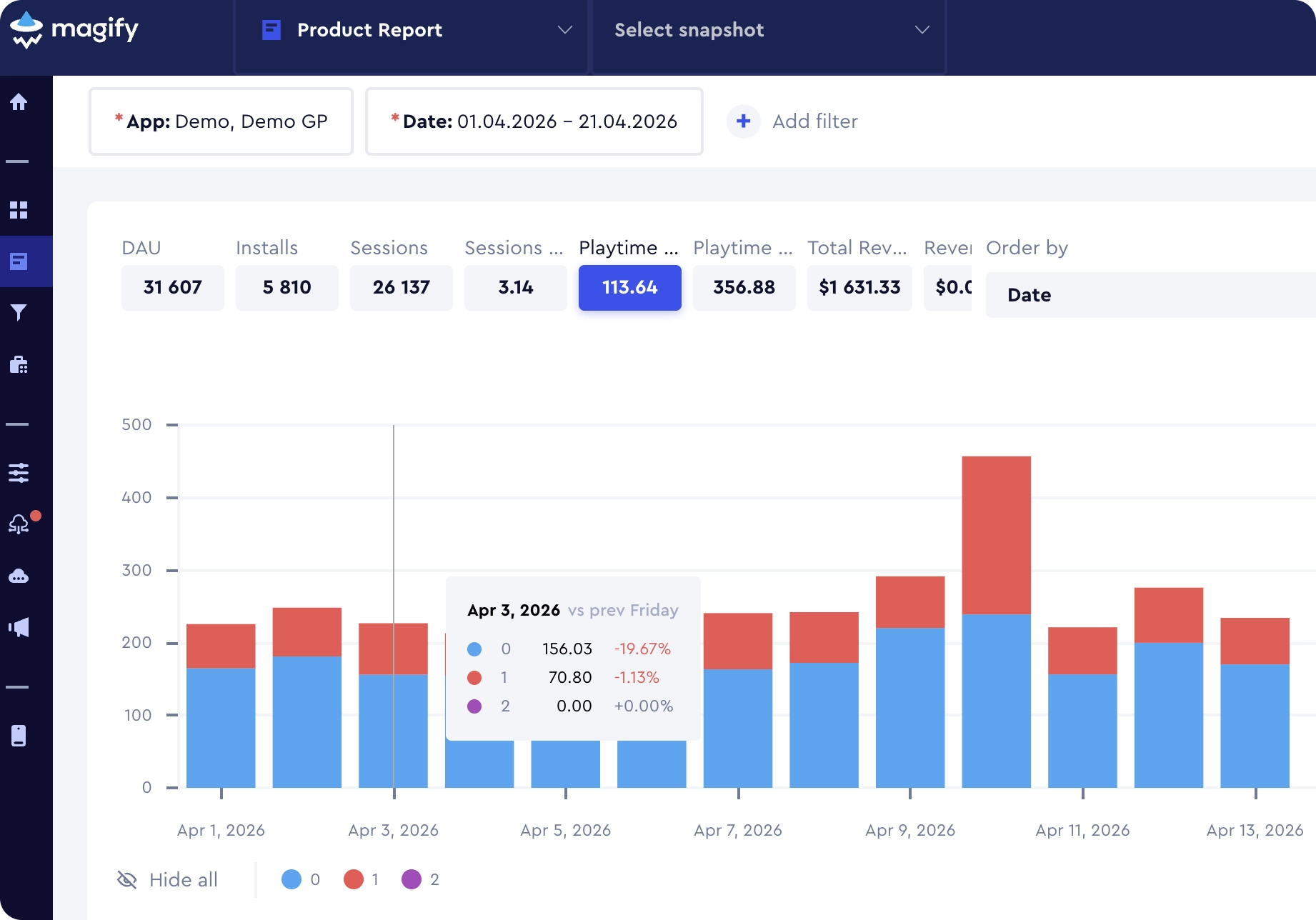
Task: Open the dashboard grid icon
Action: (19, 210)
